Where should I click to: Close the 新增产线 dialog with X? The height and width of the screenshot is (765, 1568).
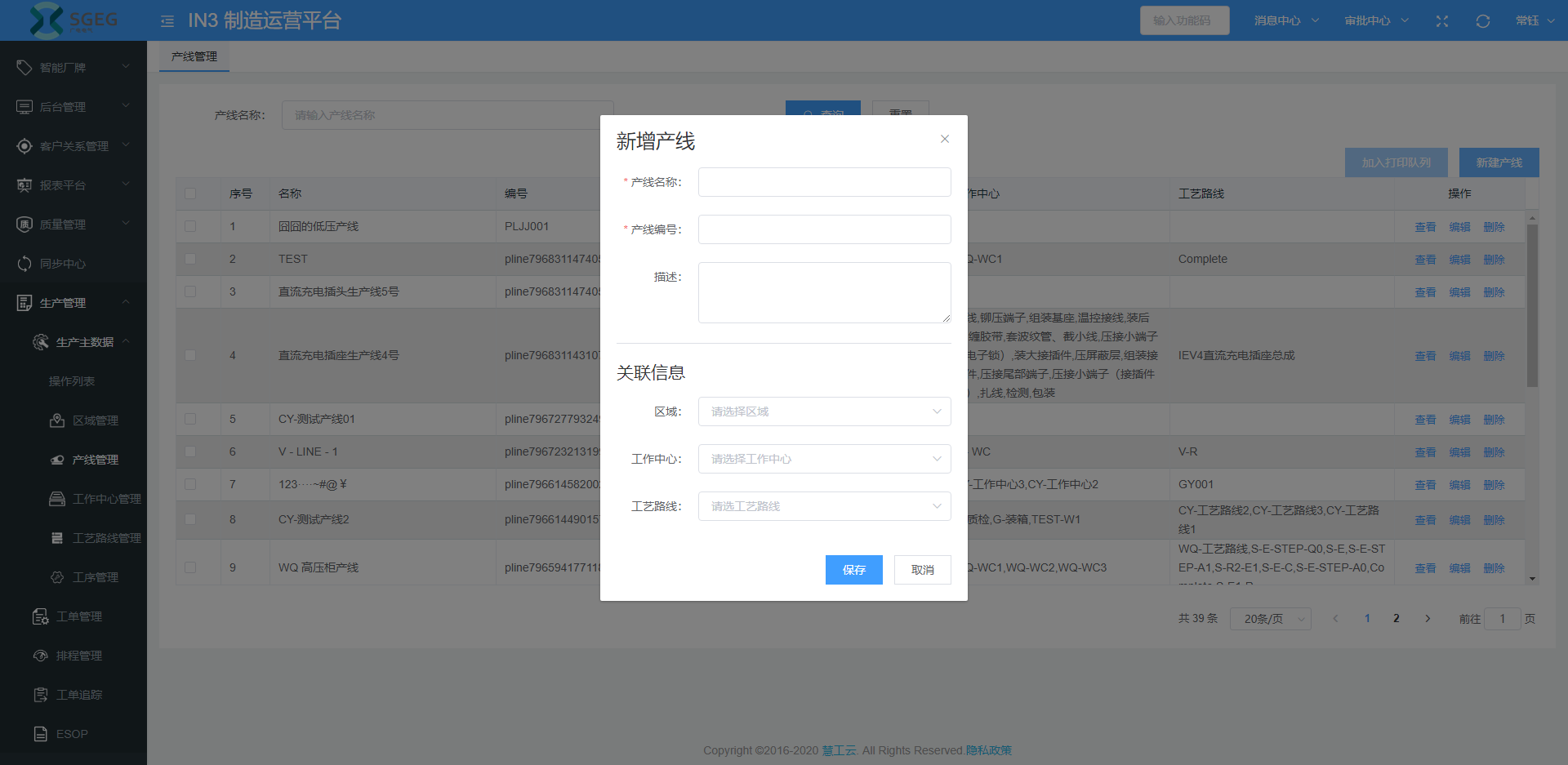tap(944, 139)
